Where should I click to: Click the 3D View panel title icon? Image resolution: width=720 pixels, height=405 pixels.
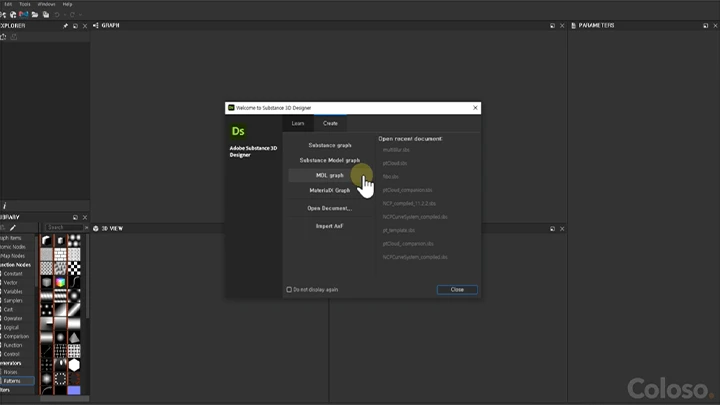point(96,229)
